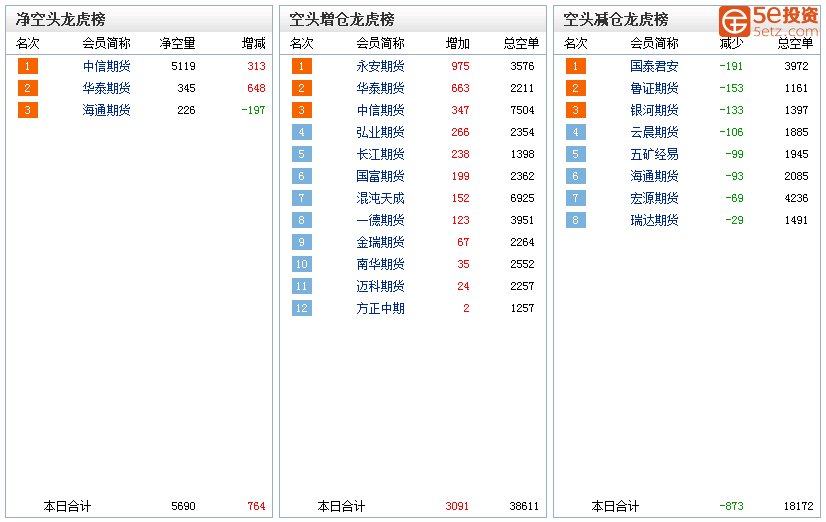Screen dimensions: 826x522
Task: Click the change value -197
Action: tap(253, 110)
